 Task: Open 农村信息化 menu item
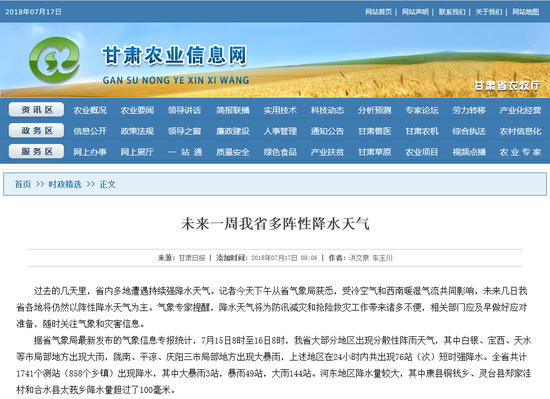520,131
